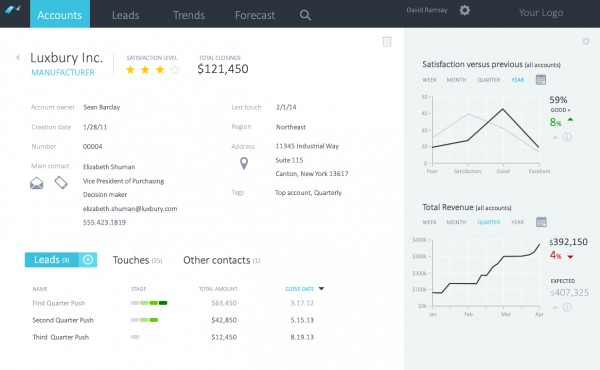Go back with the arrow beside Luxbury Inc.
The height and width of the screenshot is (370, 600).
[18, 57]
